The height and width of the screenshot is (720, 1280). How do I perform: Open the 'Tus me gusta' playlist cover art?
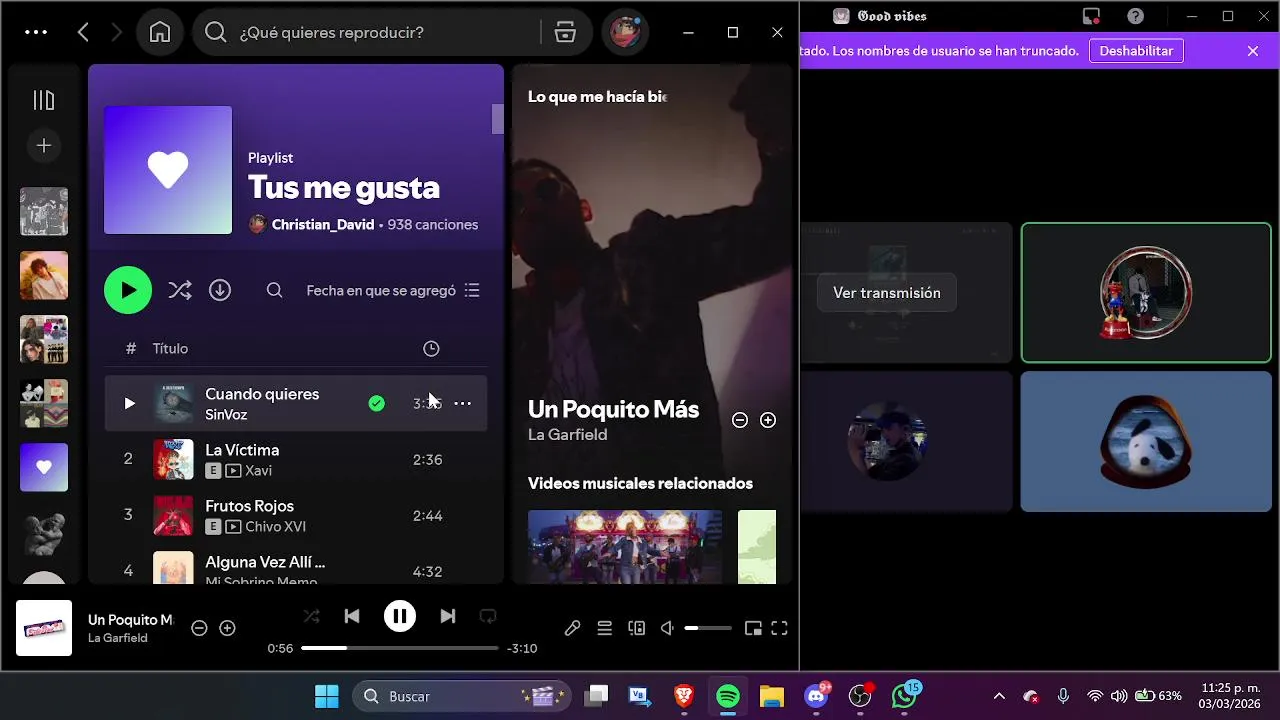[x=168, y=170]
